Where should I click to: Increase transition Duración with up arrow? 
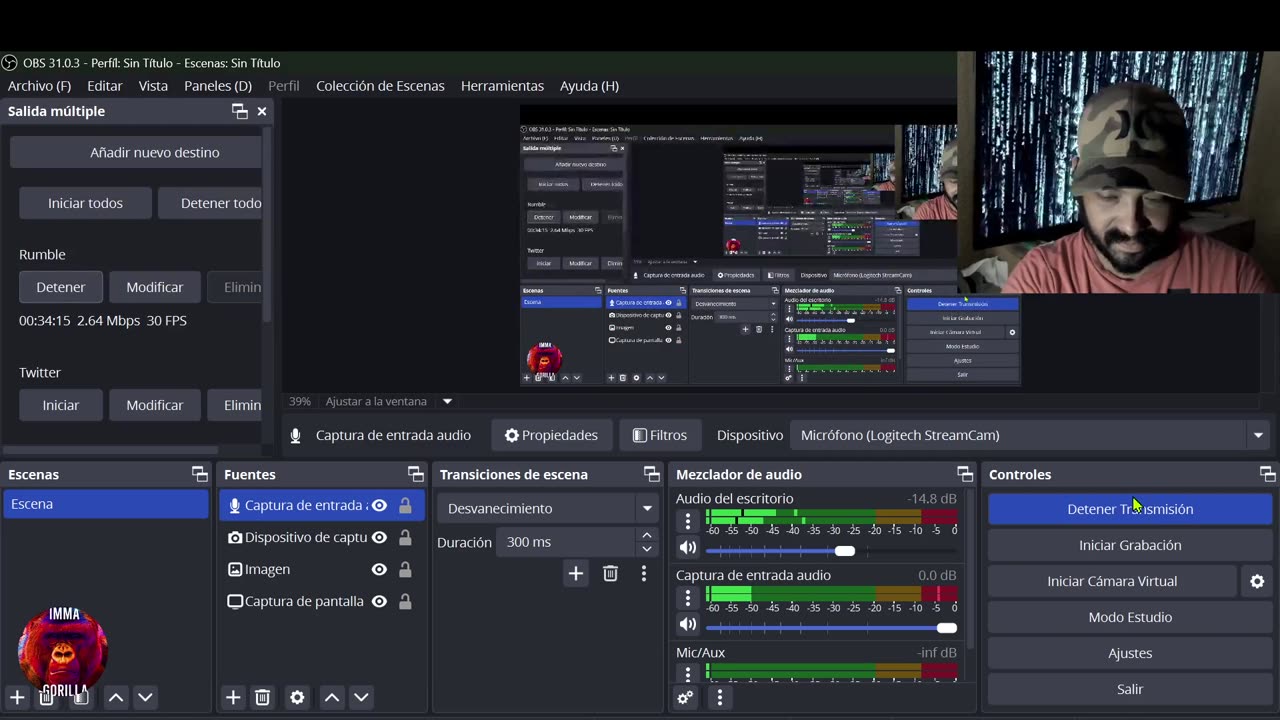pos(647,535)
